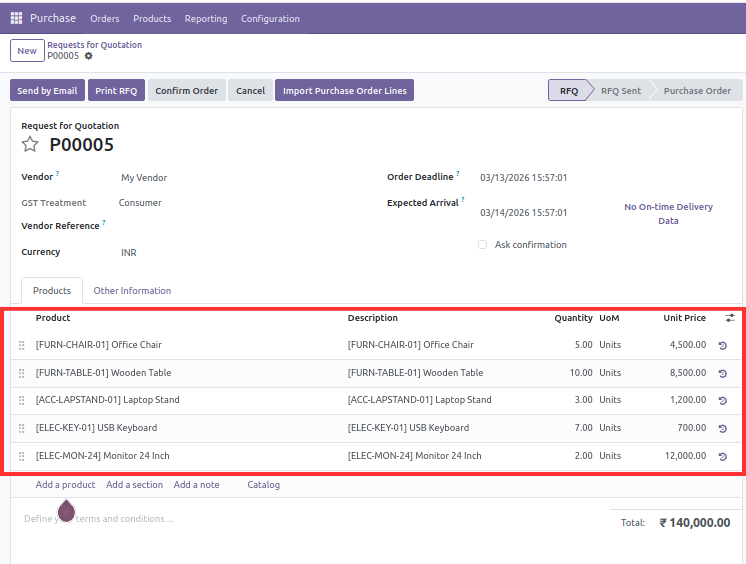Tick the Ask confirmation checkbox

coord(482,245)
